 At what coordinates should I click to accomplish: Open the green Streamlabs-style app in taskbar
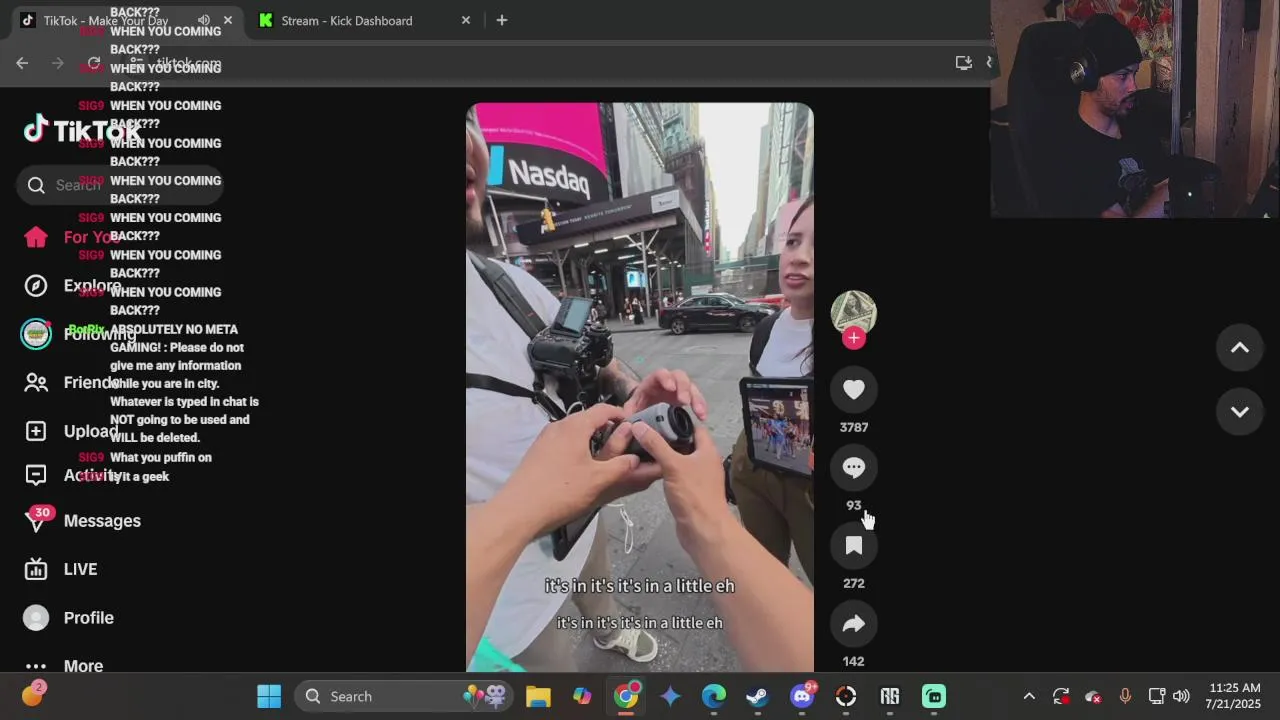click(x=934, y=696)
